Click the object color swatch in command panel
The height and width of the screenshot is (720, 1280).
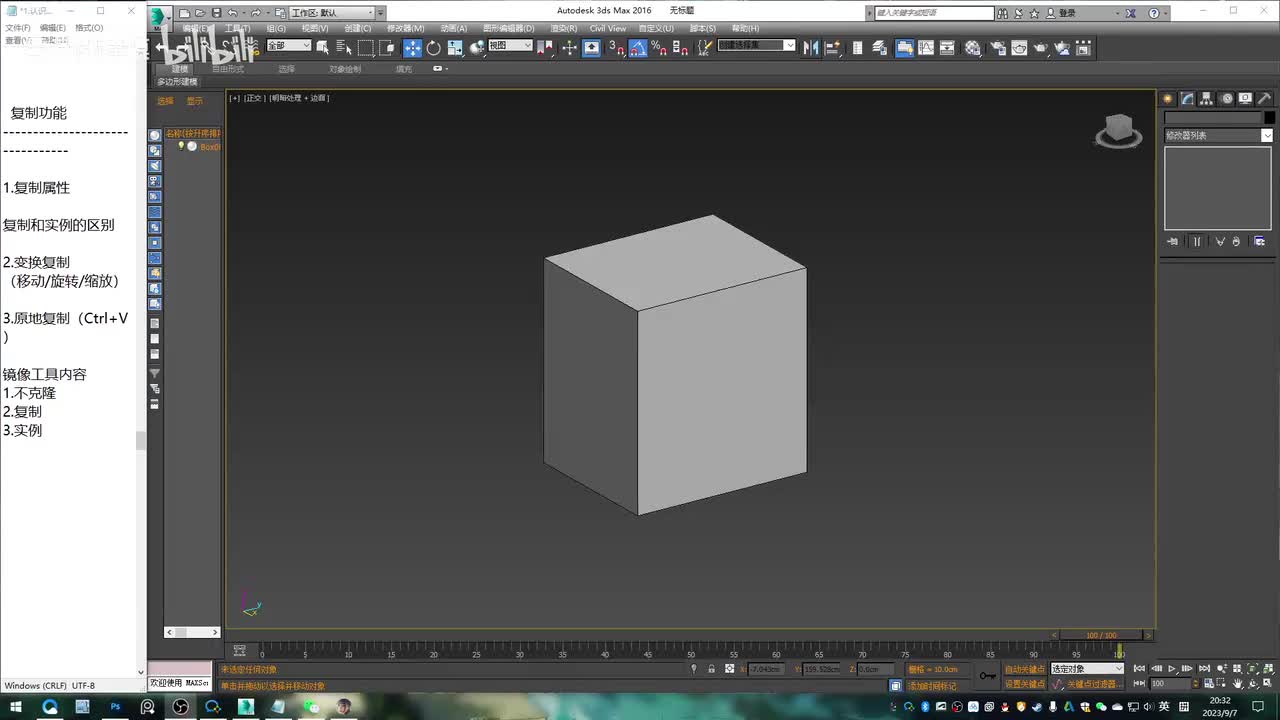[1270, 117]
